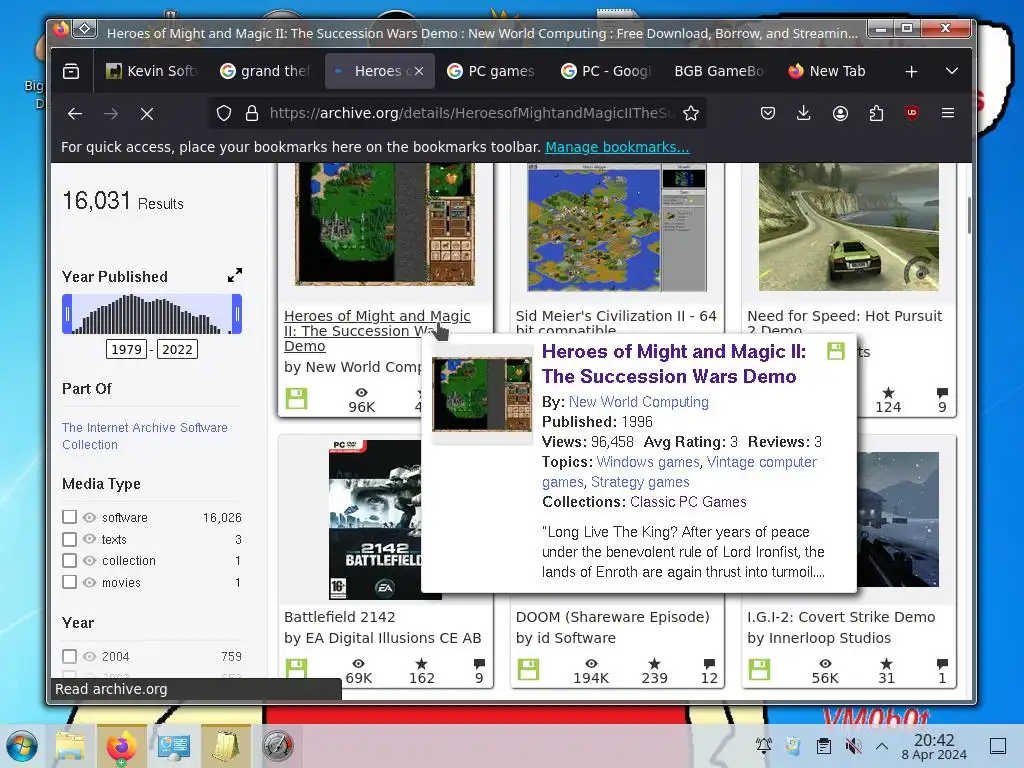Check the software media type box
The height and width of the screenshot is (768, 1024).
click(x=70, y=517)
